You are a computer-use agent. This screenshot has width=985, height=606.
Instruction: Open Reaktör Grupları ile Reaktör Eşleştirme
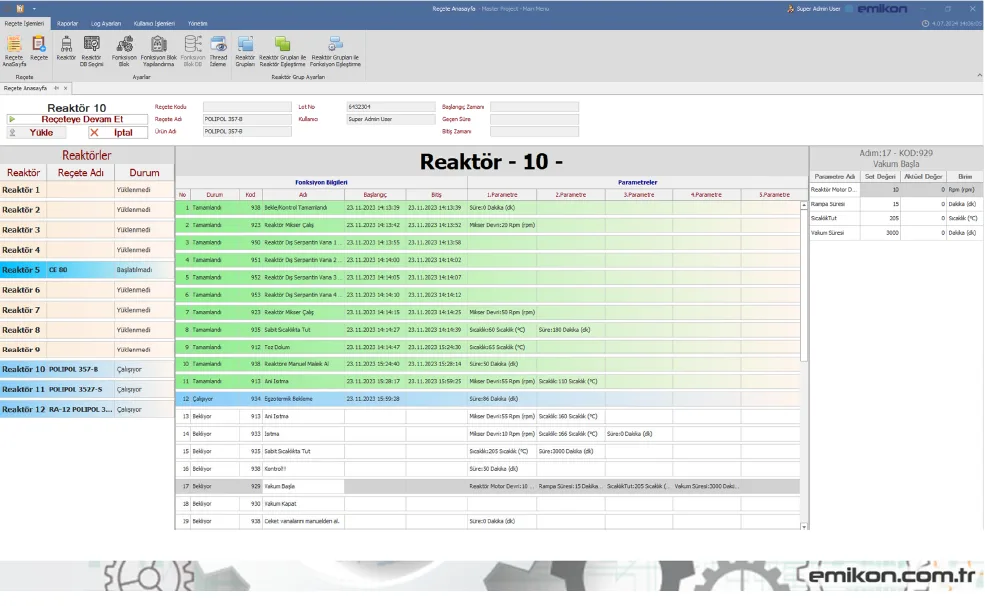pyautogui.click(x=283, y=51)
